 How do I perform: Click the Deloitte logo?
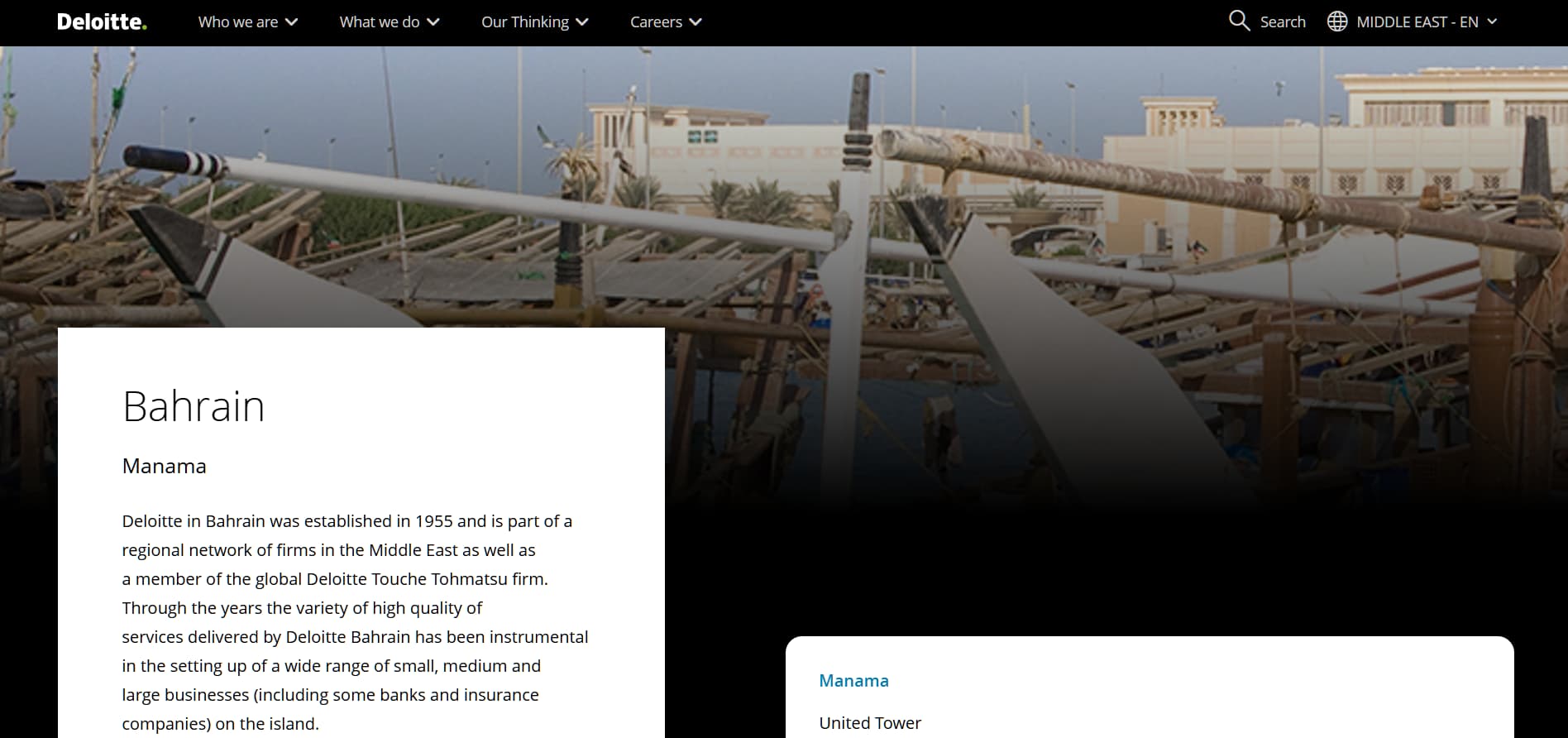click(x=102, y=22)
